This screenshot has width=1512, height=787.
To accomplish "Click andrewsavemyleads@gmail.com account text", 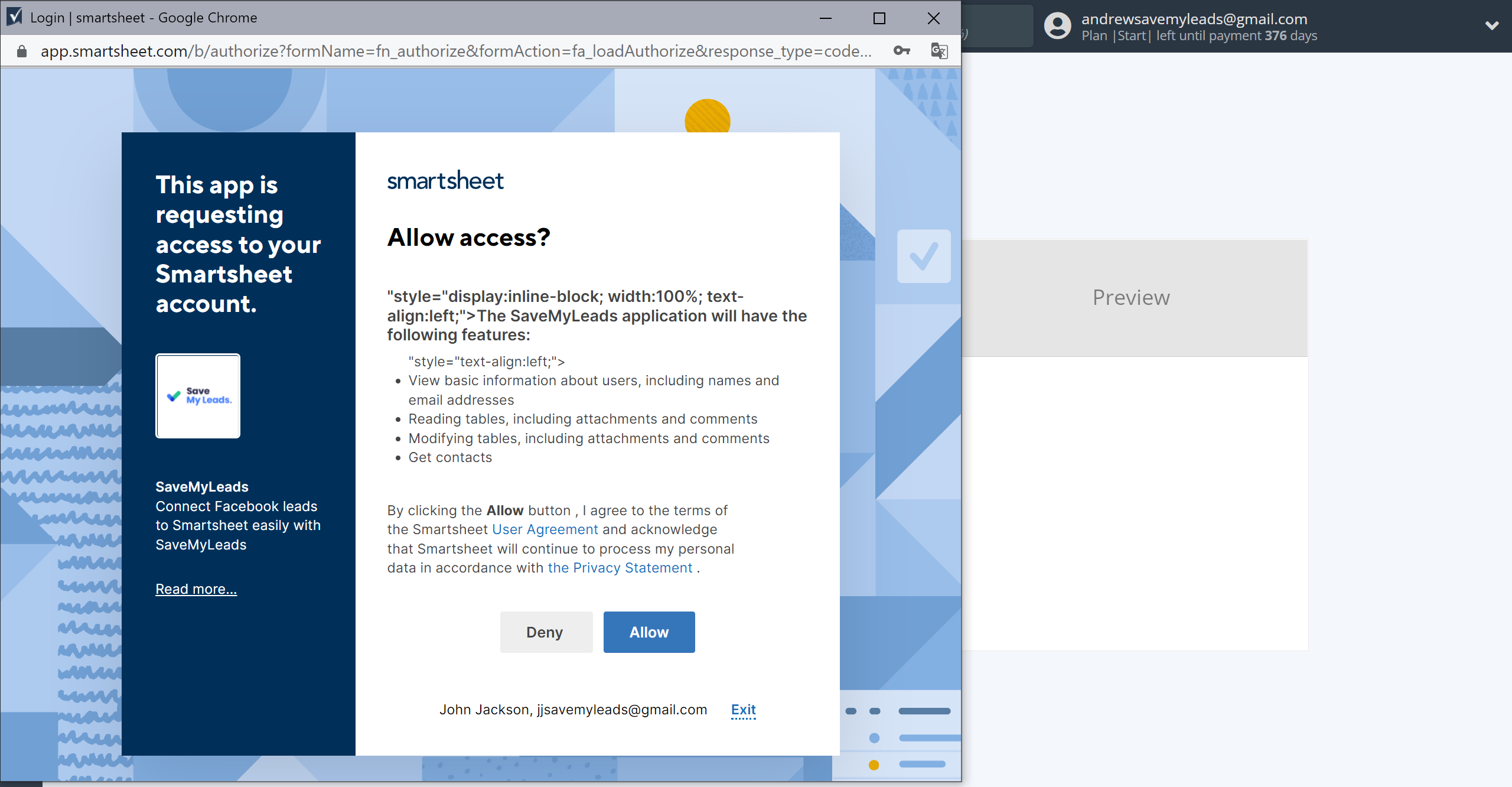I will (x=1194, y=19).
